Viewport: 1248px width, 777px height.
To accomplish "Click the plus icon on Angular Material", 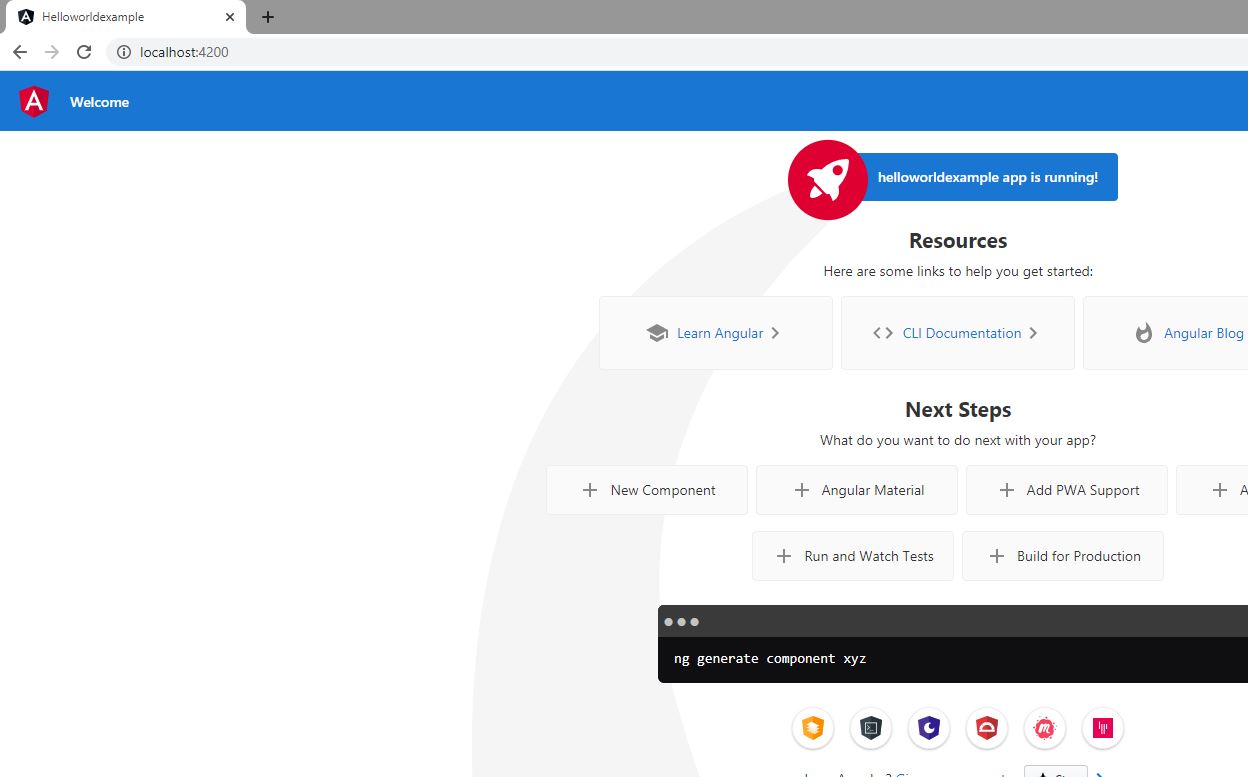I will click(801, 490).
